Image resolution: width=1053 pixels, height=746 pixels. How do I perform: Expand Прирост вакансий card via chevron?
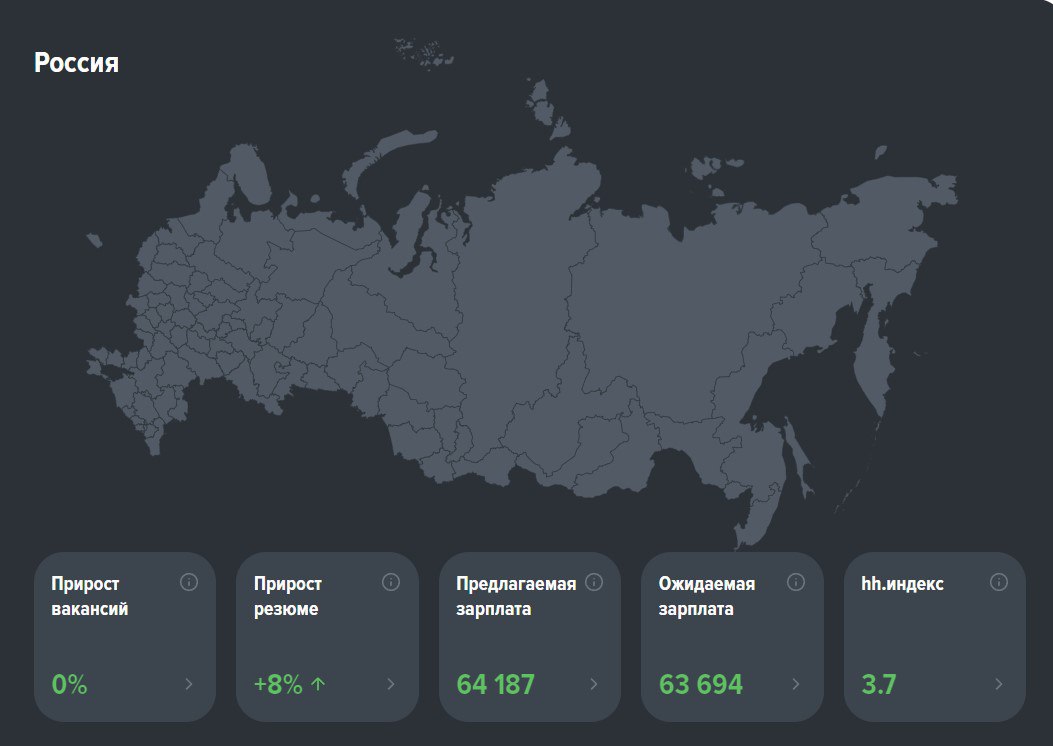[x=189, y=685]
